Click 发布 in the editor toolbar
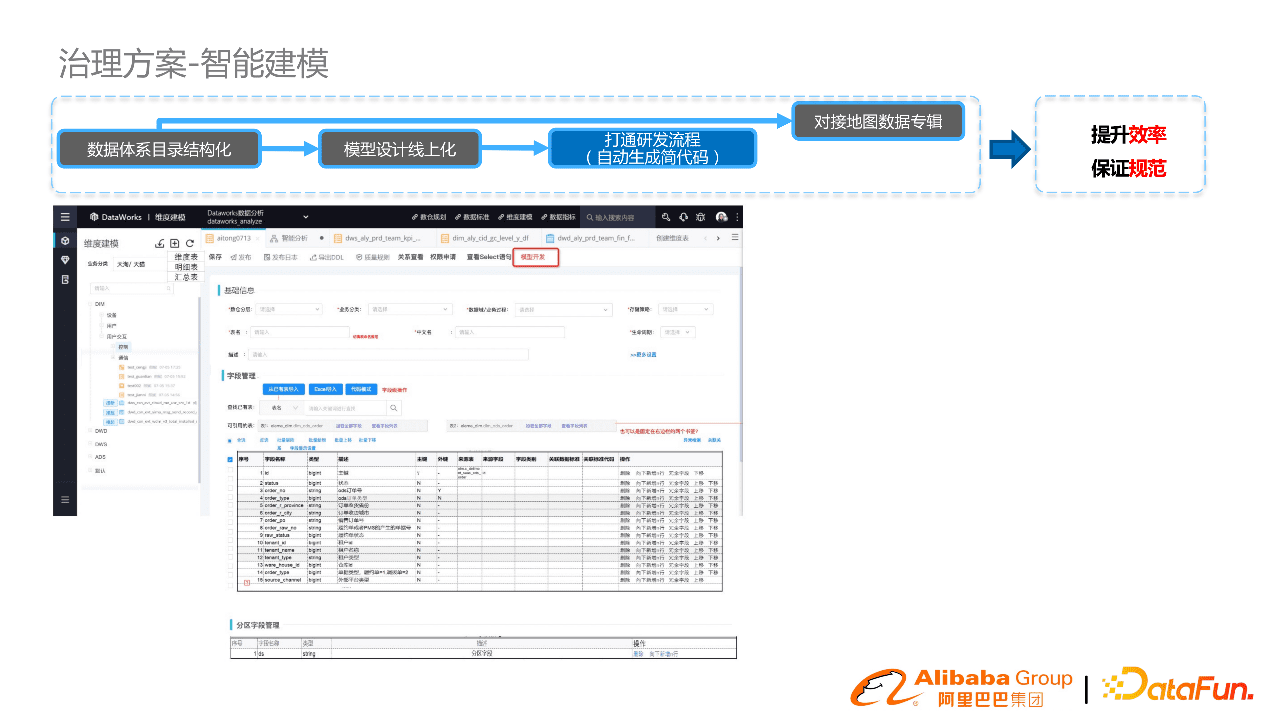 (x=241, y=257)
